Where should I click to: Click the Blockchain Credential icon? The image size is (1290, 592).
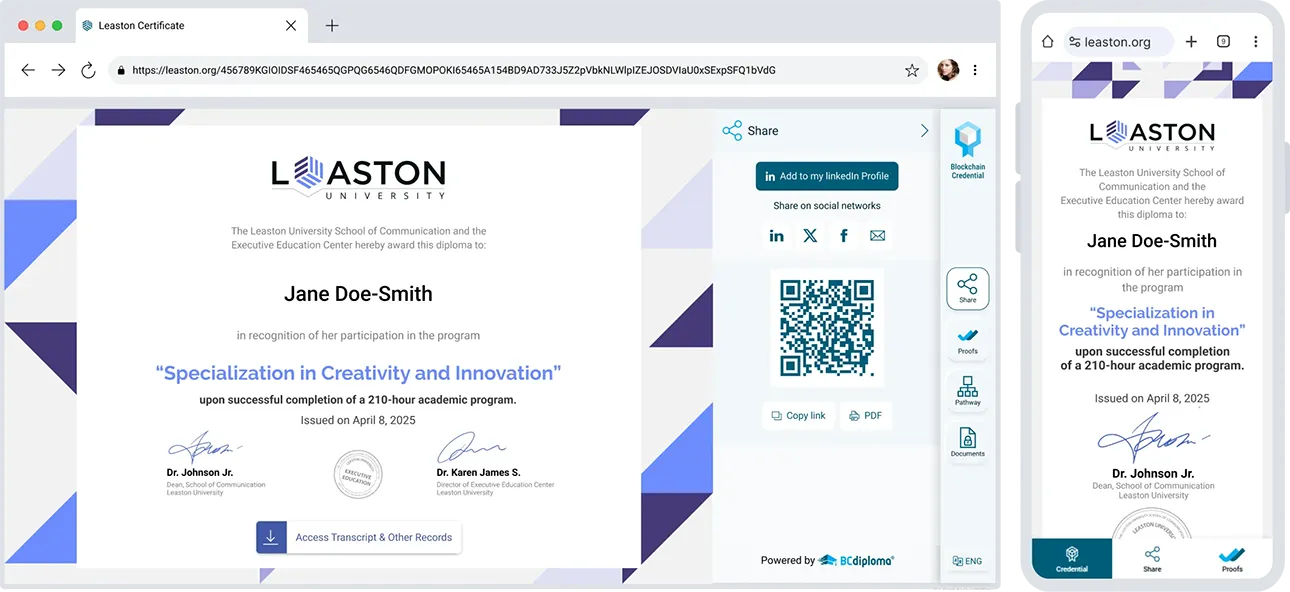[x=967, y=151]
